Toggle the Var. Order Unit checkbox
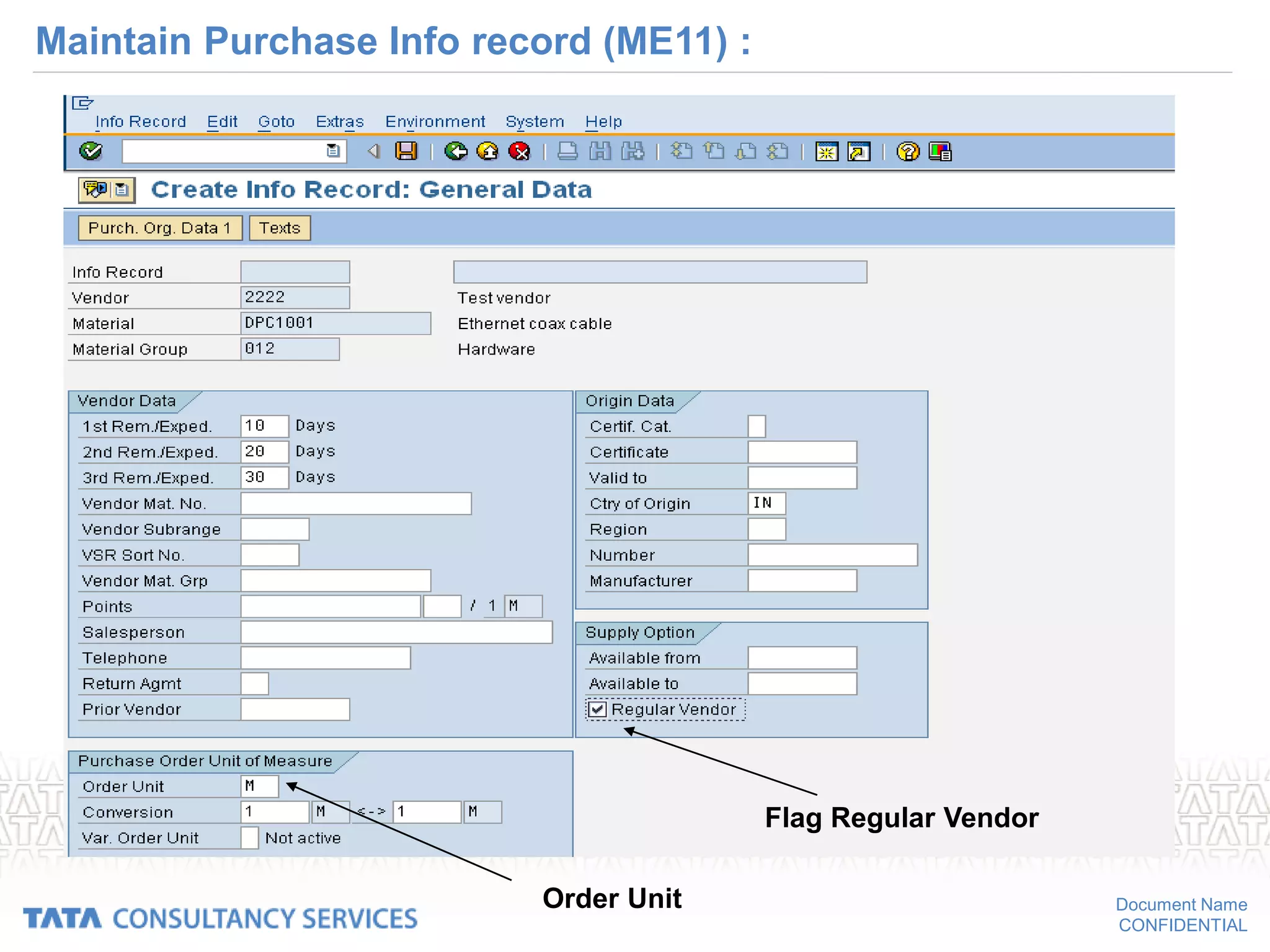The width and height of the screenshot is (1270, 952). 249,837
